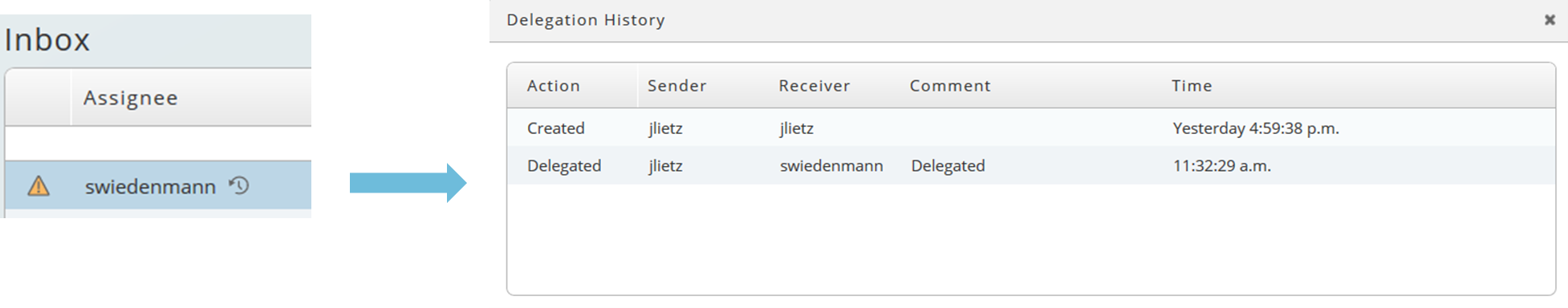Click the Delegated comment cell
The width and height of the screenshot is (1568, 308).
point(948,166)
